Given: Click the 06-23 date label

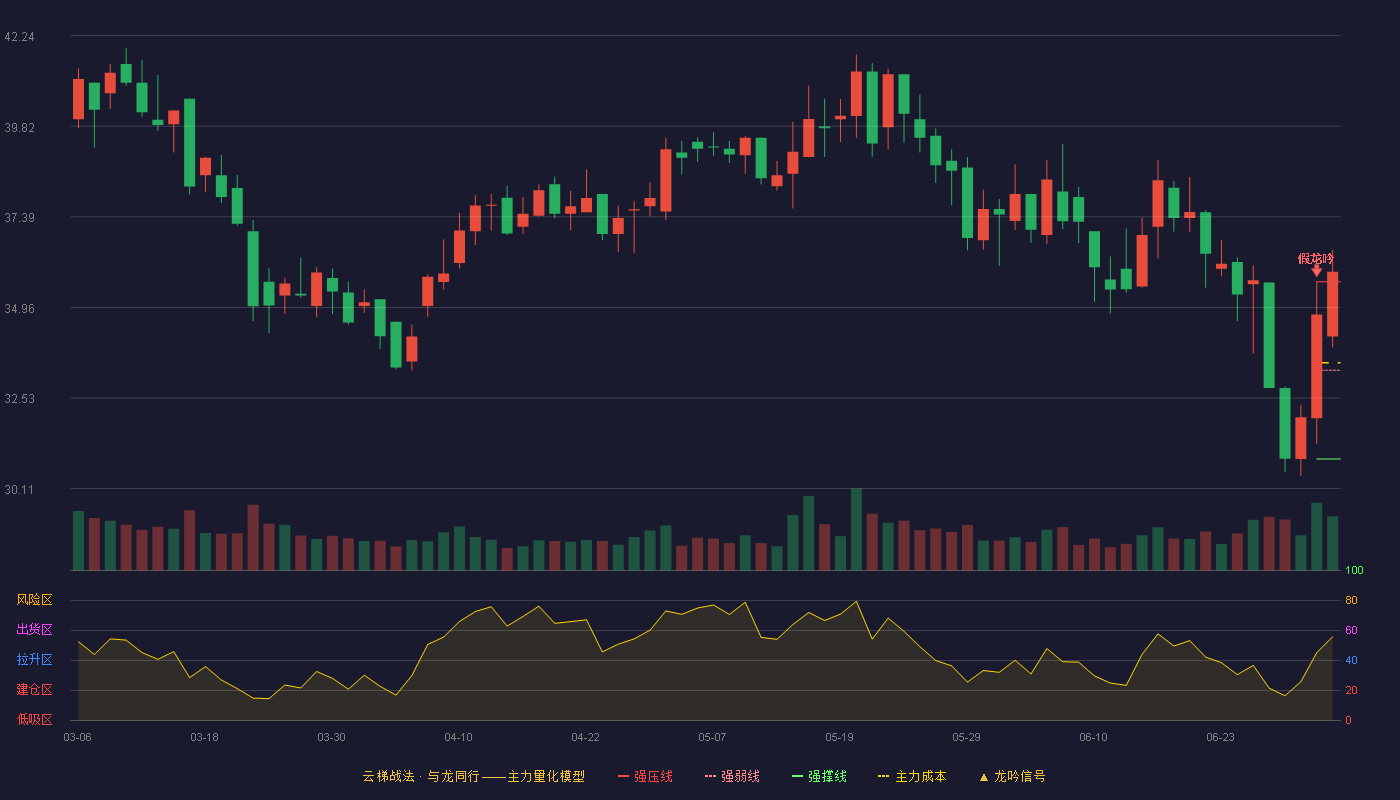Looking at the screenshot, I should 1220,737.
